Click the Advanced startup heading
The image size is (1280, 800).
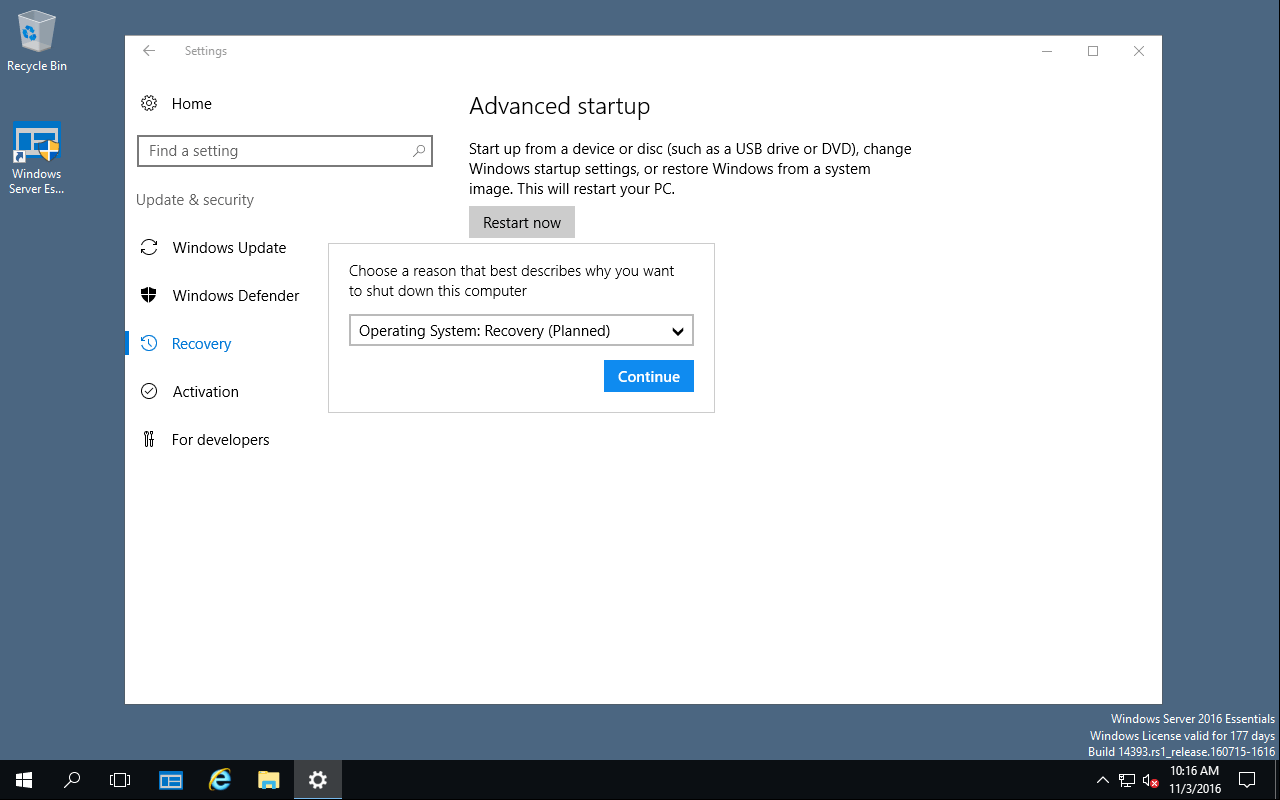click(x=559, y=106)
